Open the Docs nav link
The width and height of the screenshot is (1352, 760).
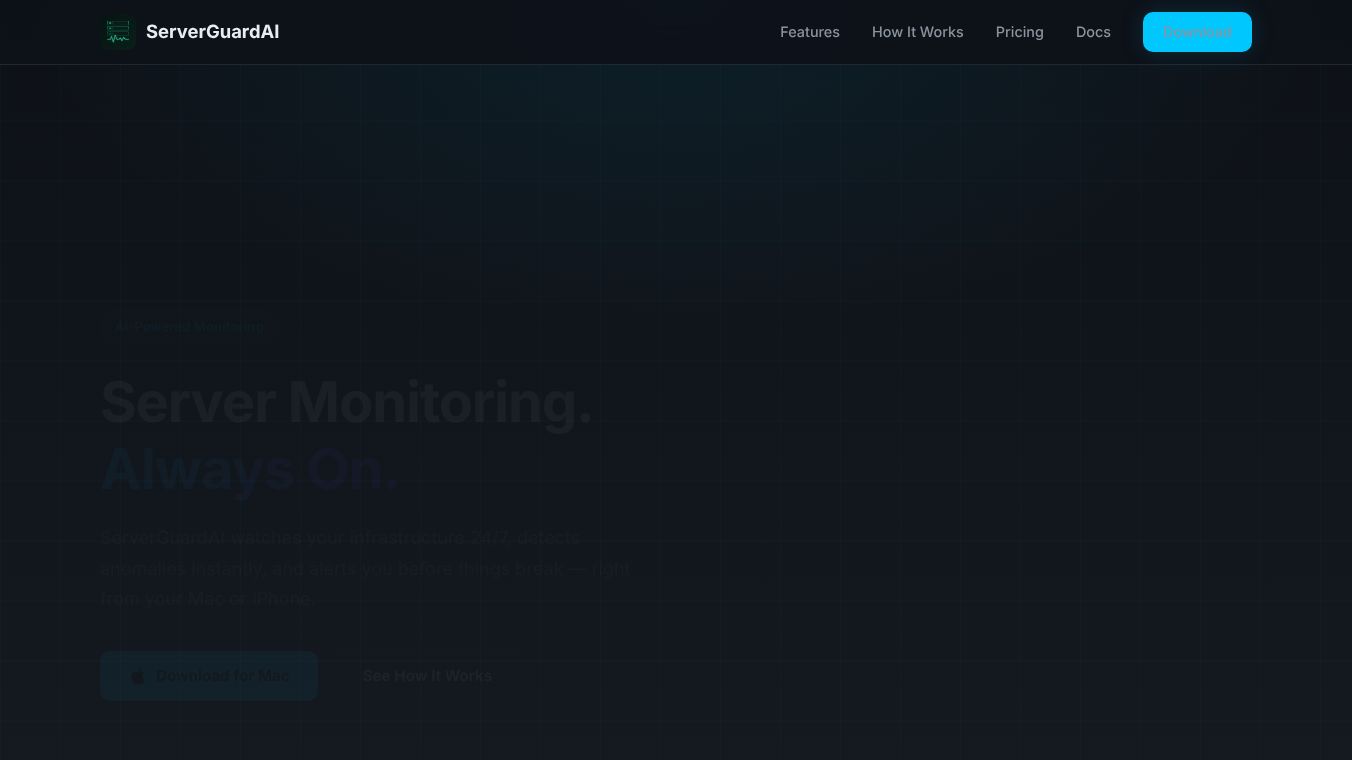1093,32
